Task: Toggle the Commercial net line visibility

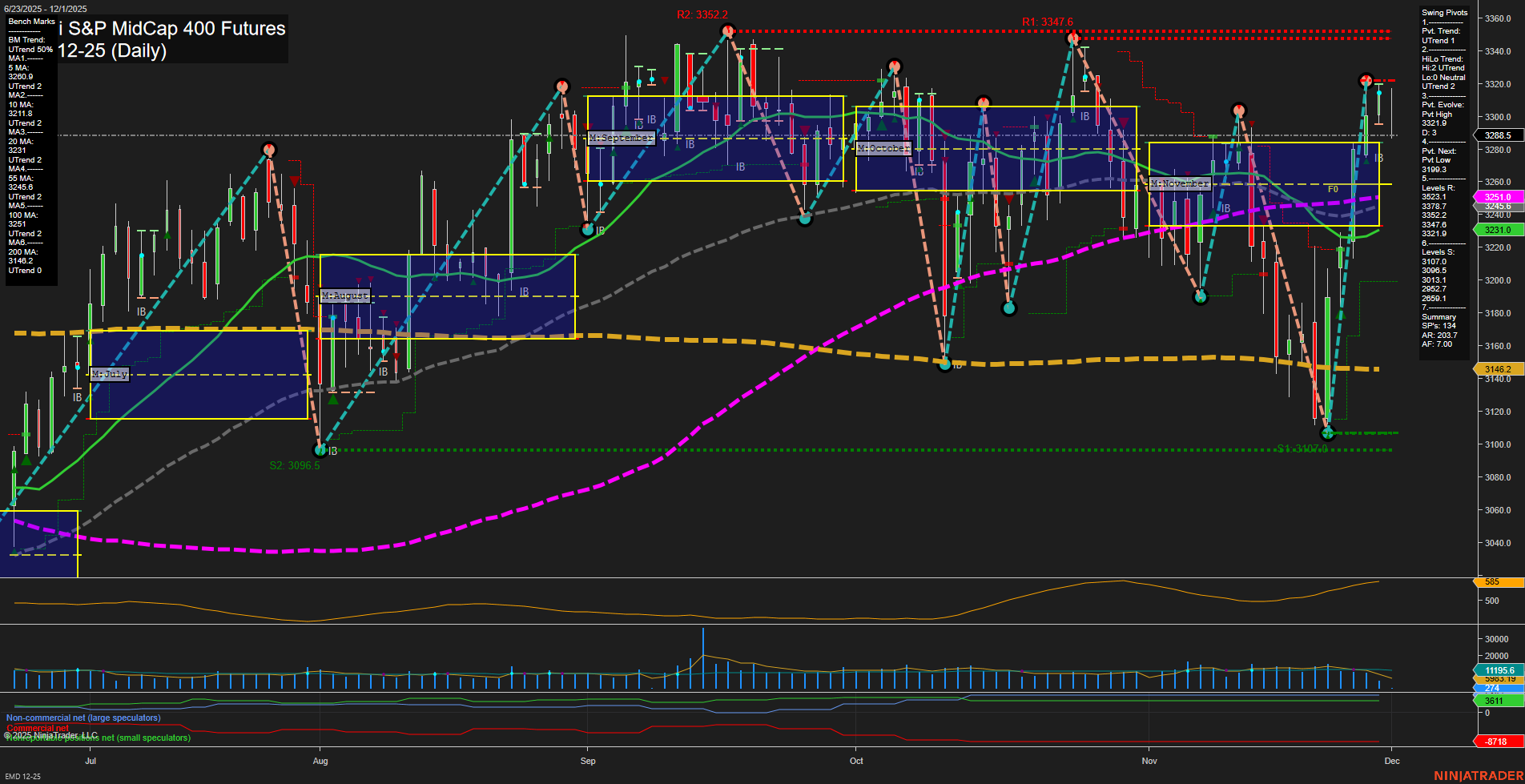Action: click(38, 727)
